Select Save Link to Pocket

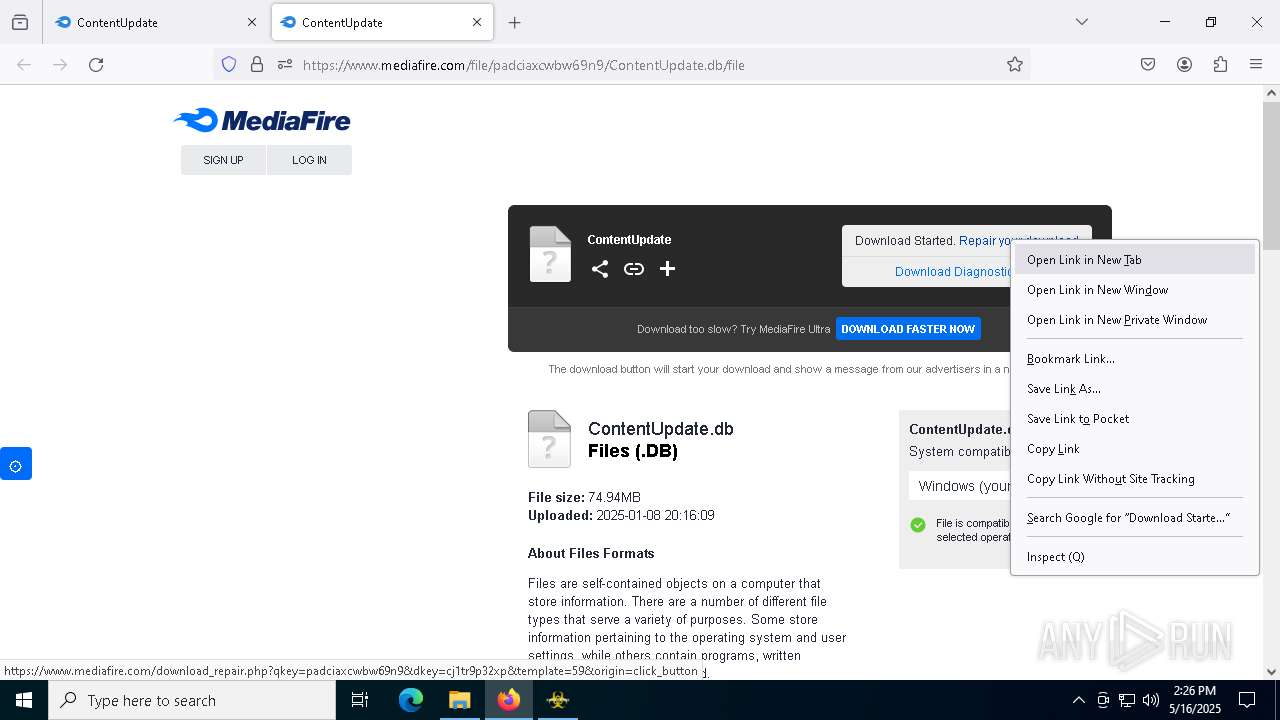[x=1134, y=419]
